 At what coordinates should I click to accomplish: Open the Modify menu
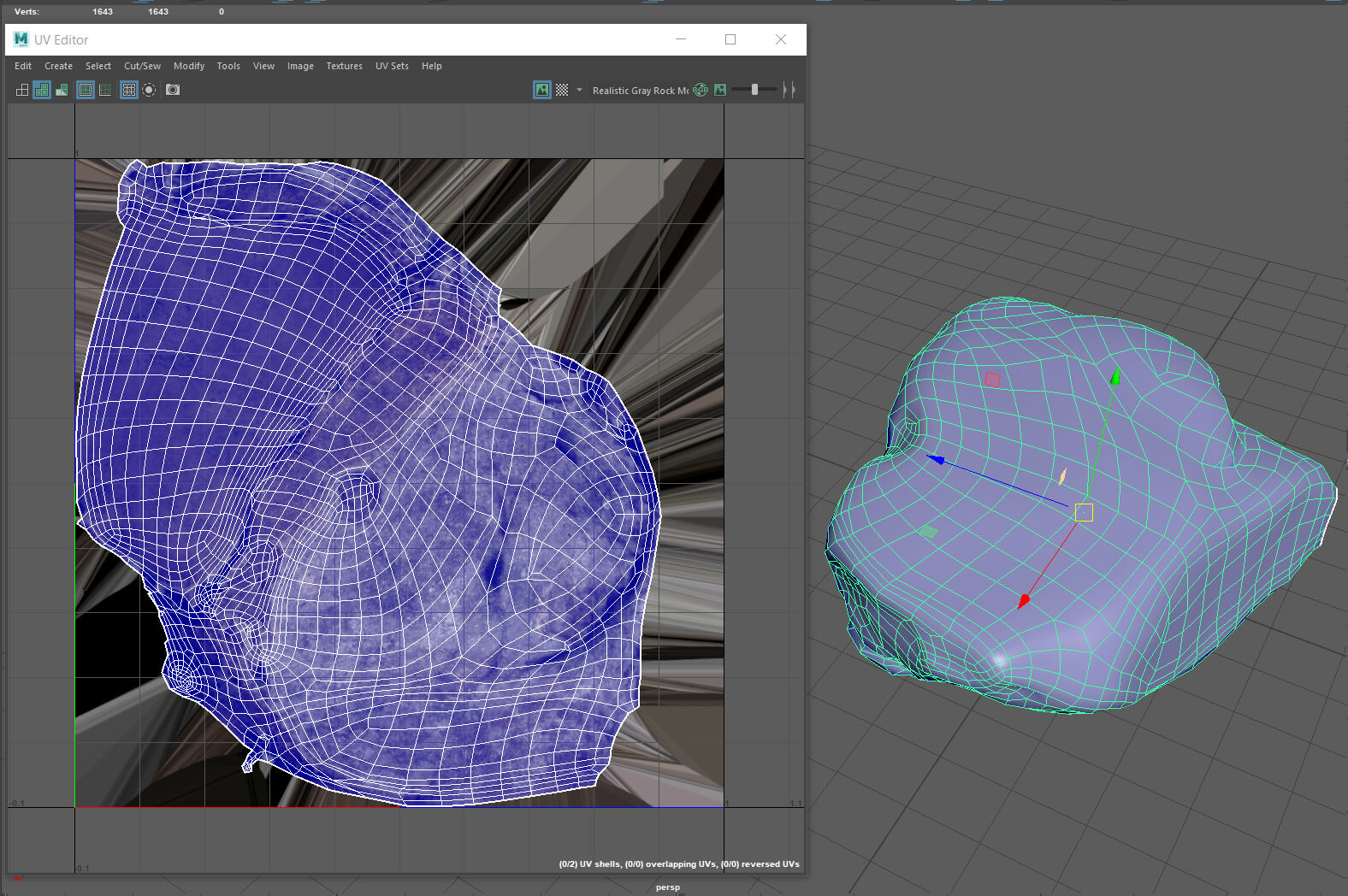pyautogui.click(x=189, y=66)
